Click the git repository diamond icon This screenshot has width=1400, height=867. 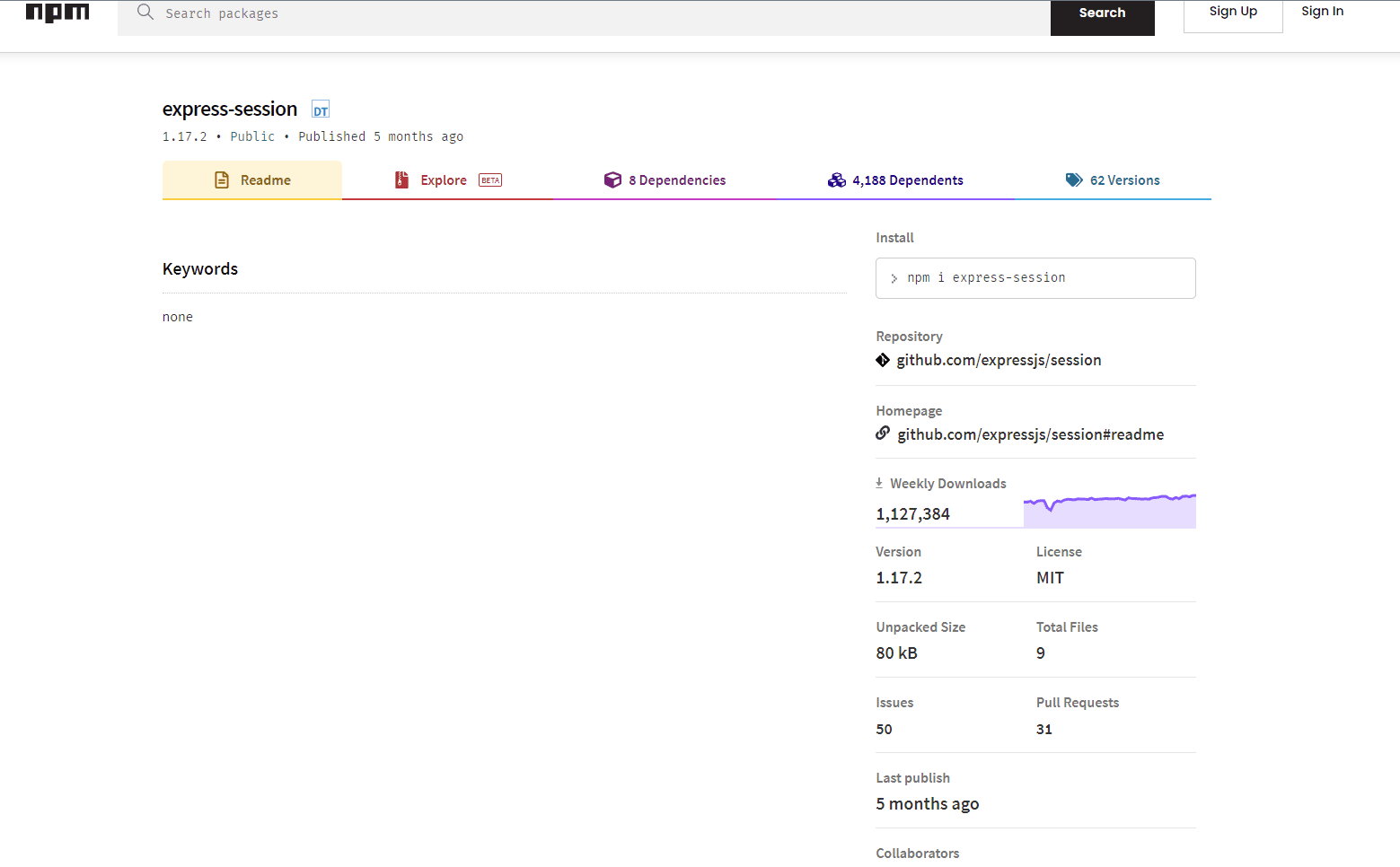pyautogui.click(x=883, y=360)
